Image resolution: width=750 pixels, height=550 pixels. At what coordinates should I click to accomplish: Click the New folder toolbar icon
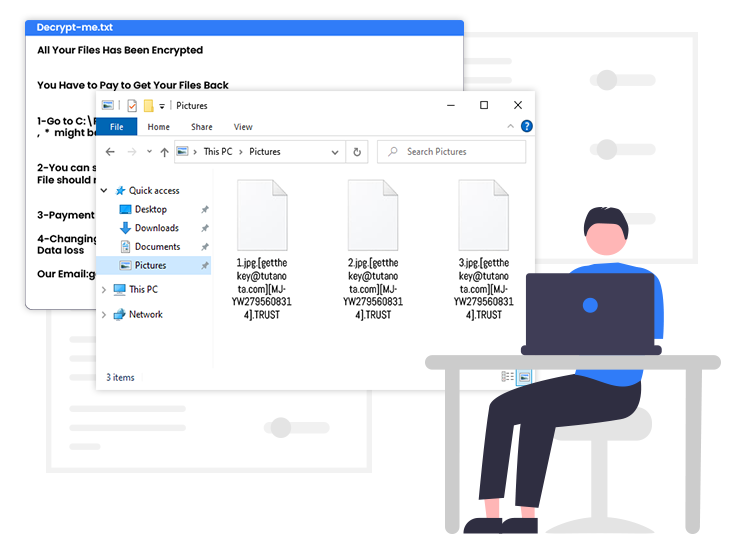point(149,105)
